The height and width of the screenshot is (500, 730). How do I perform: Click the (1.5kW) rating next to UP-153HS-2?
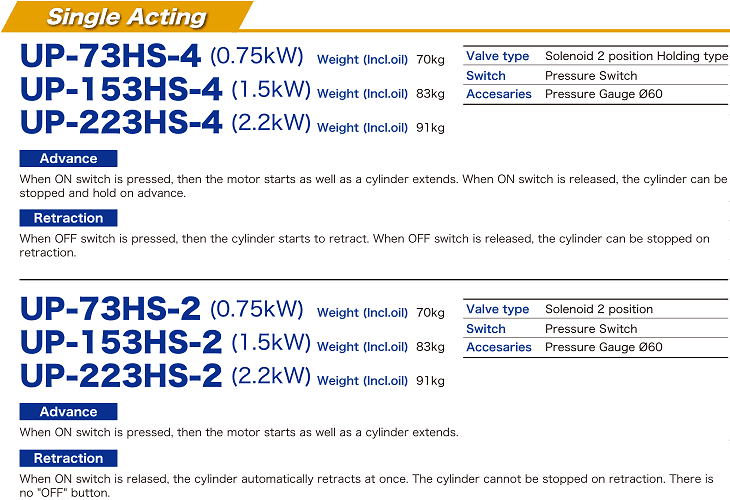tap(270, 343)
